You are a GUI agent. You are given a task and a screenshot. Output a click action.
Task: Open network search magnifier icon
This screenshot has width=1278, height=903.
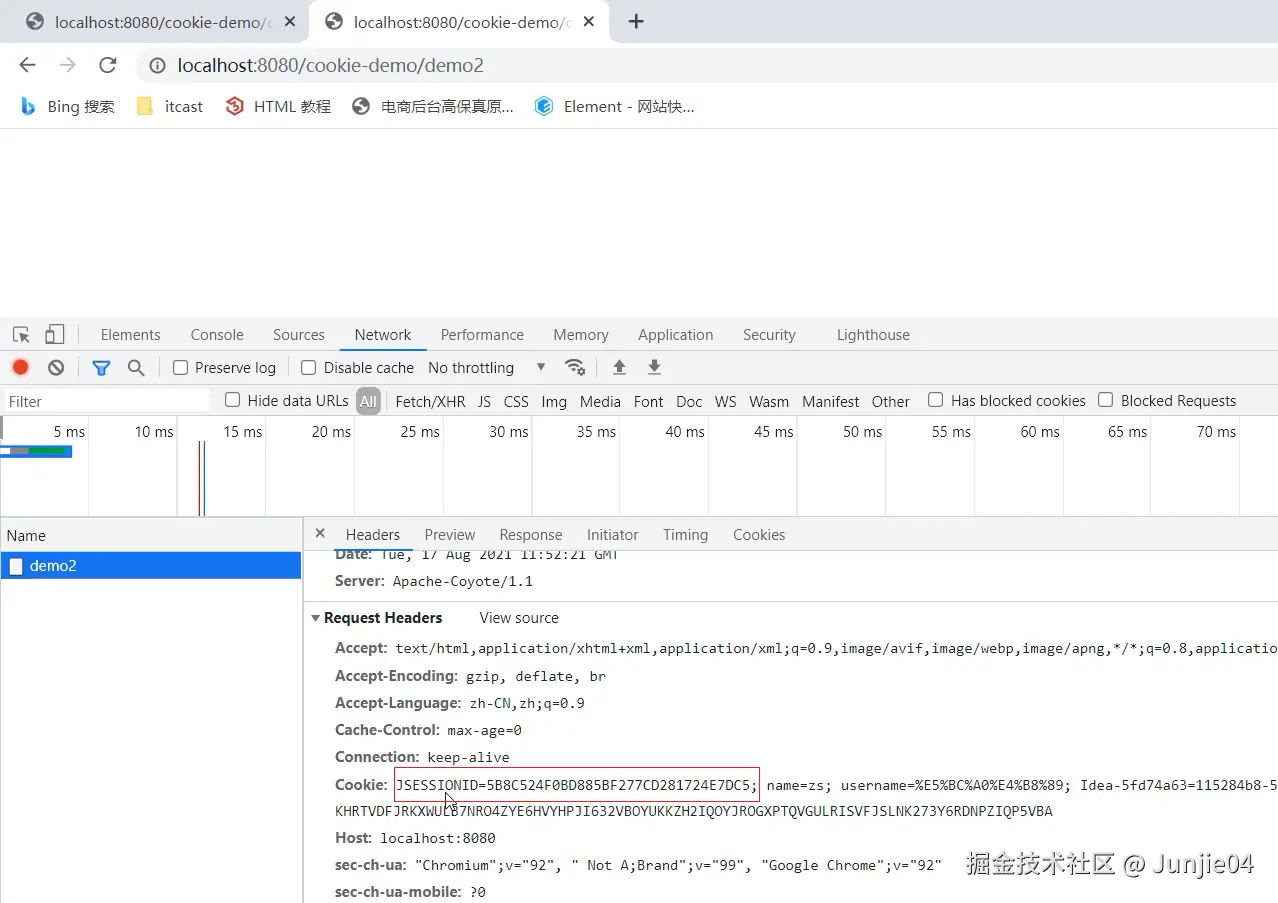coord(136,368)
